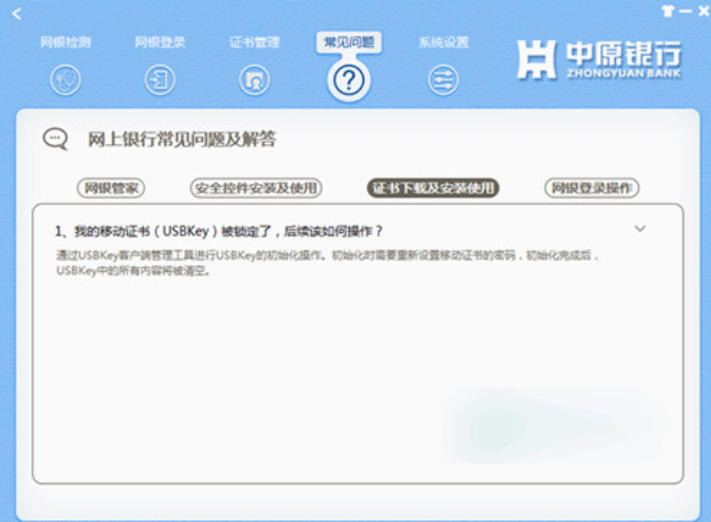Open the 网银登录 login icon

click(x=160, y=80)
